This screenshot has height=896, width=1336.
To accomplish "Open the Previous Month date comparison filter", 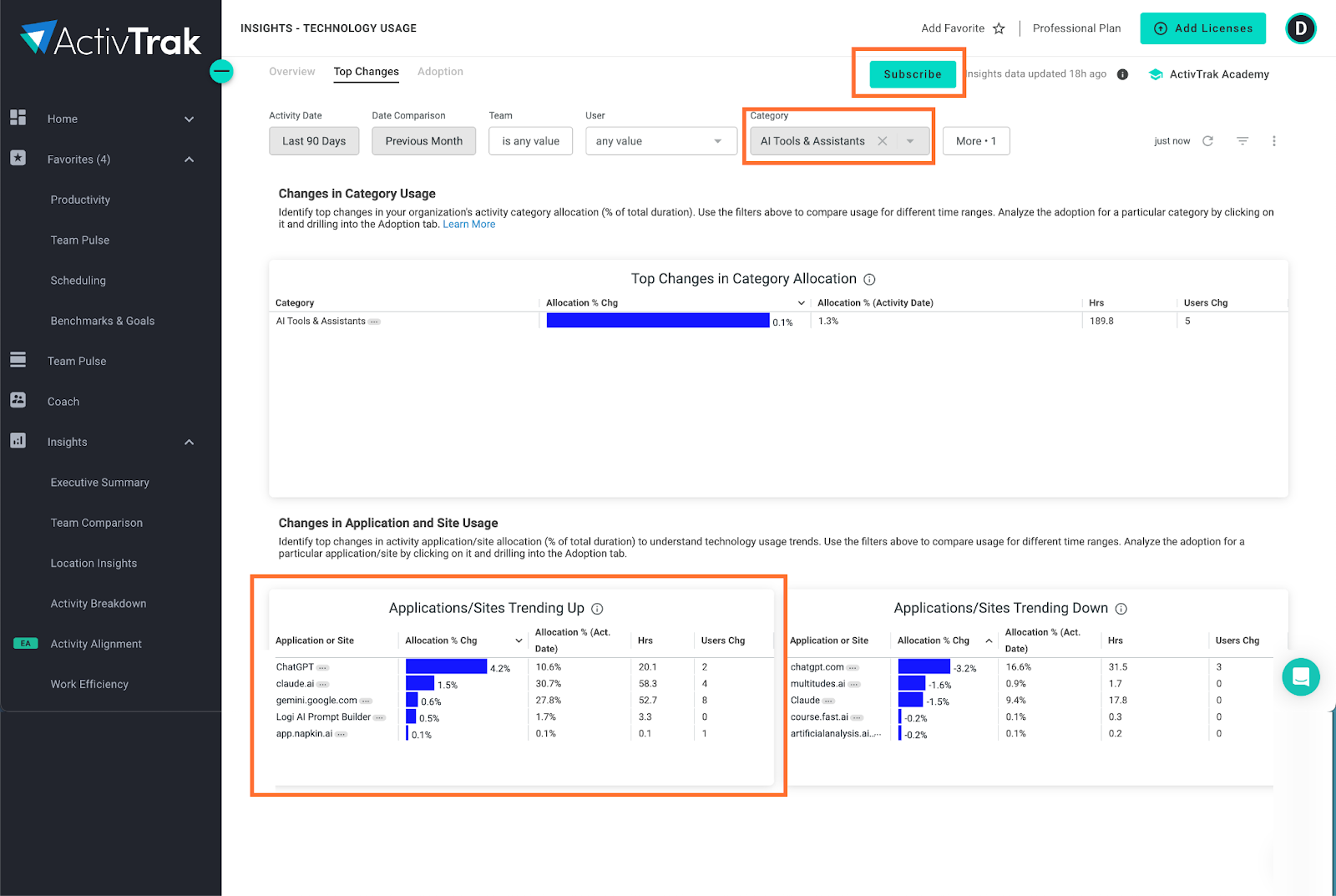I will point(423,141).
